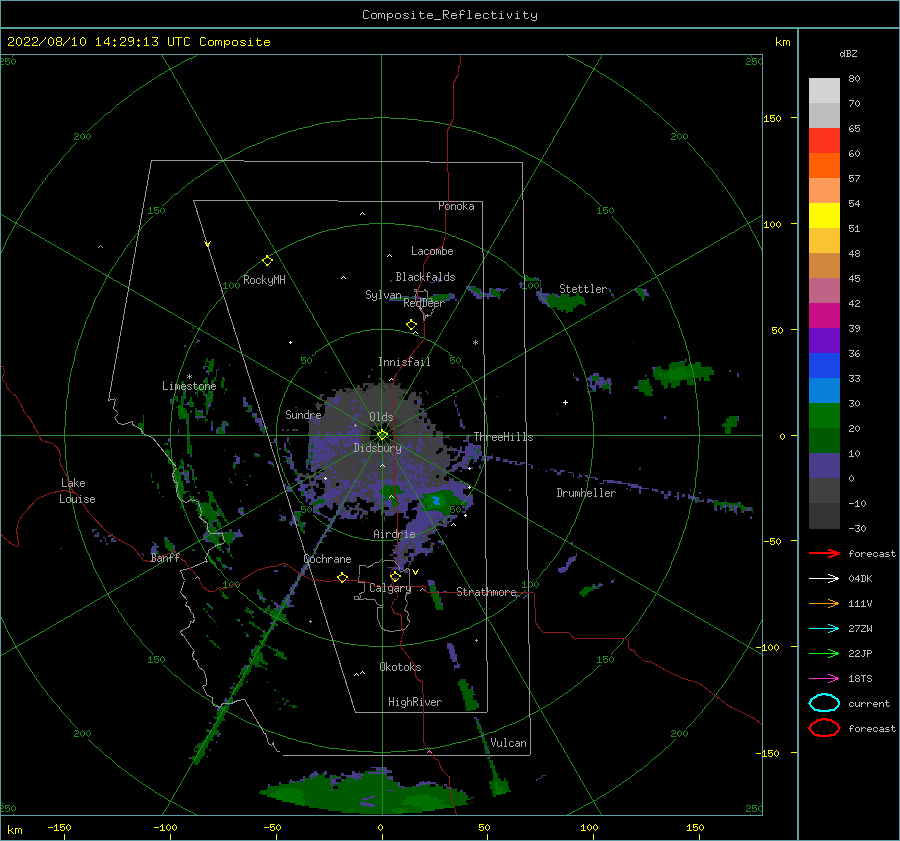Viewport: 900px width, 841px height.
Task: Click the green 22JP arrow icon
Action: (x=824, y=653)
